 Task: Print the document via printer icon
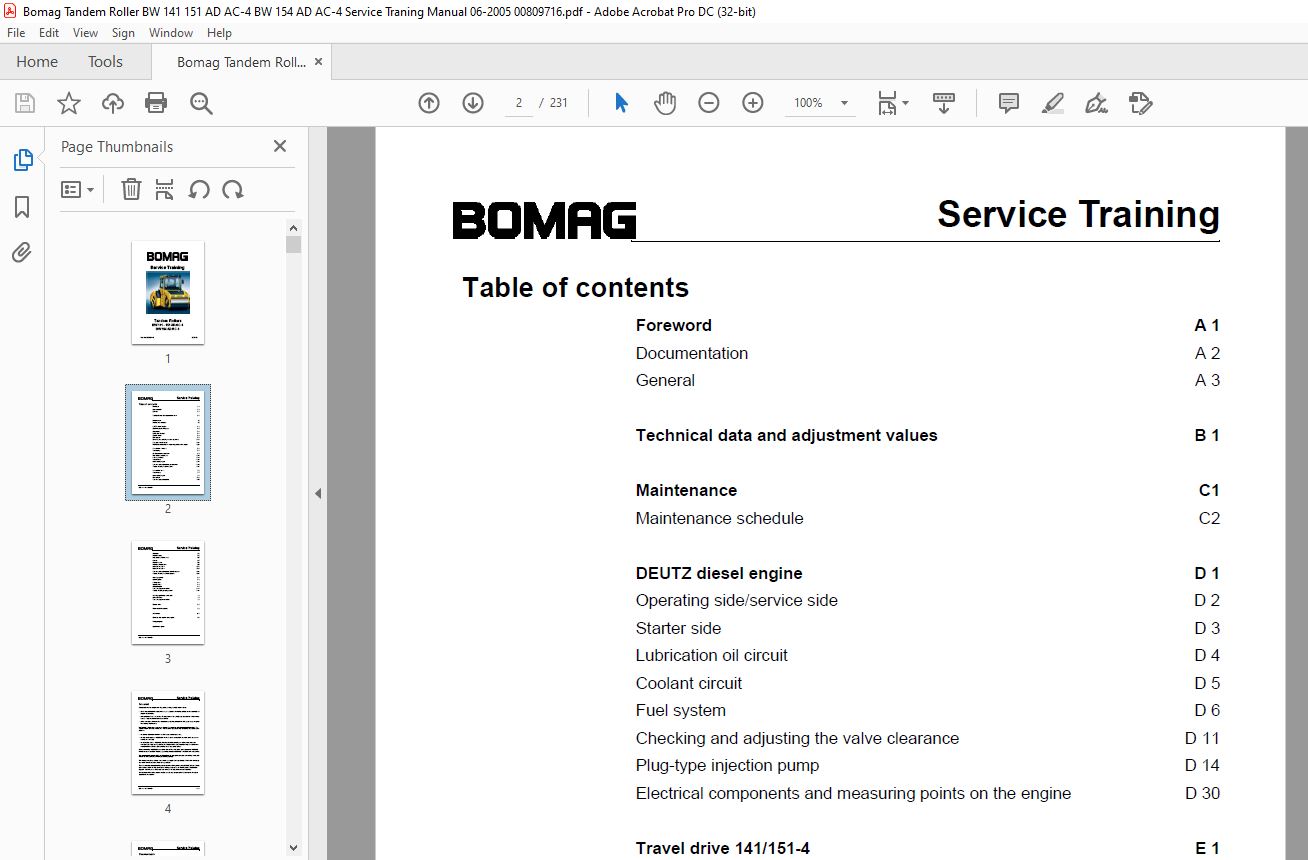tap(156, 103)
